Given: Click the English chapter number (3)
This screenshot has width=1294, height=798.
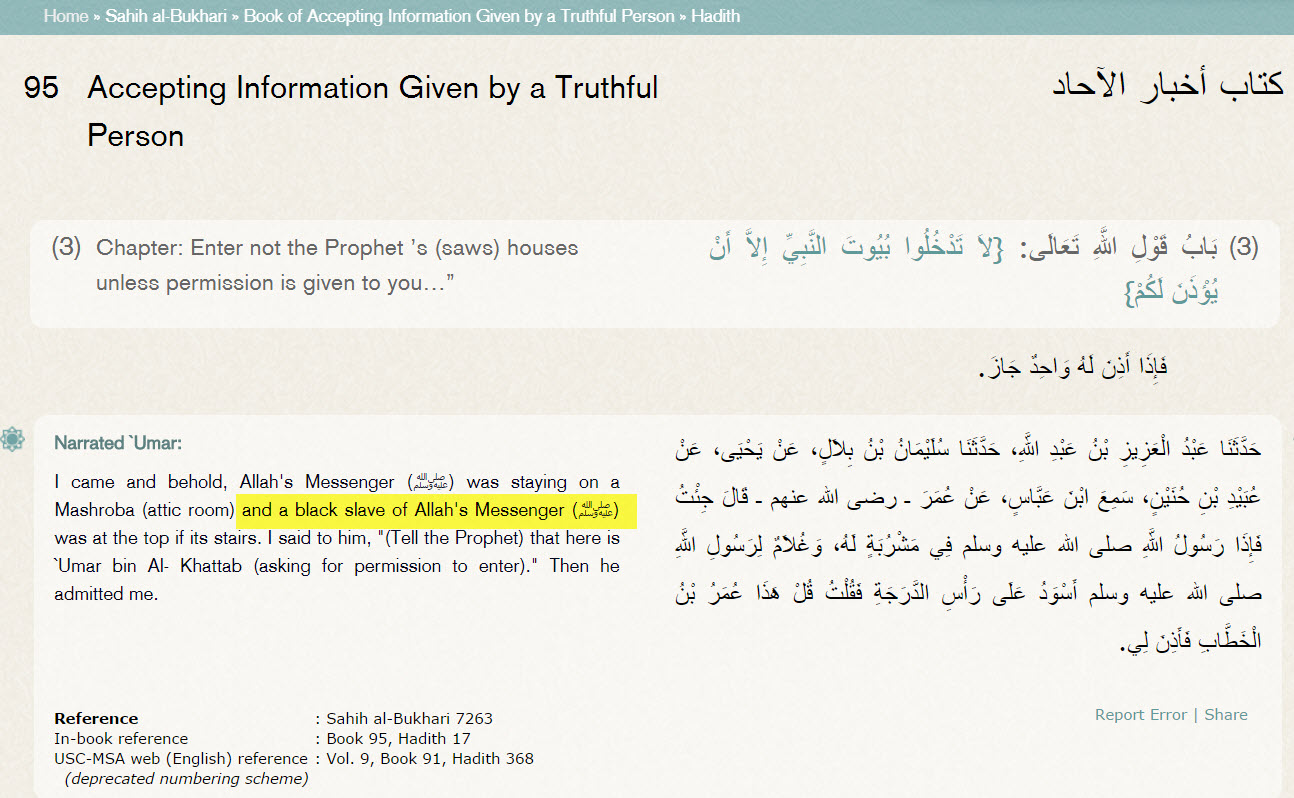Looking at the screenshot, I should [x=66, y=248].
